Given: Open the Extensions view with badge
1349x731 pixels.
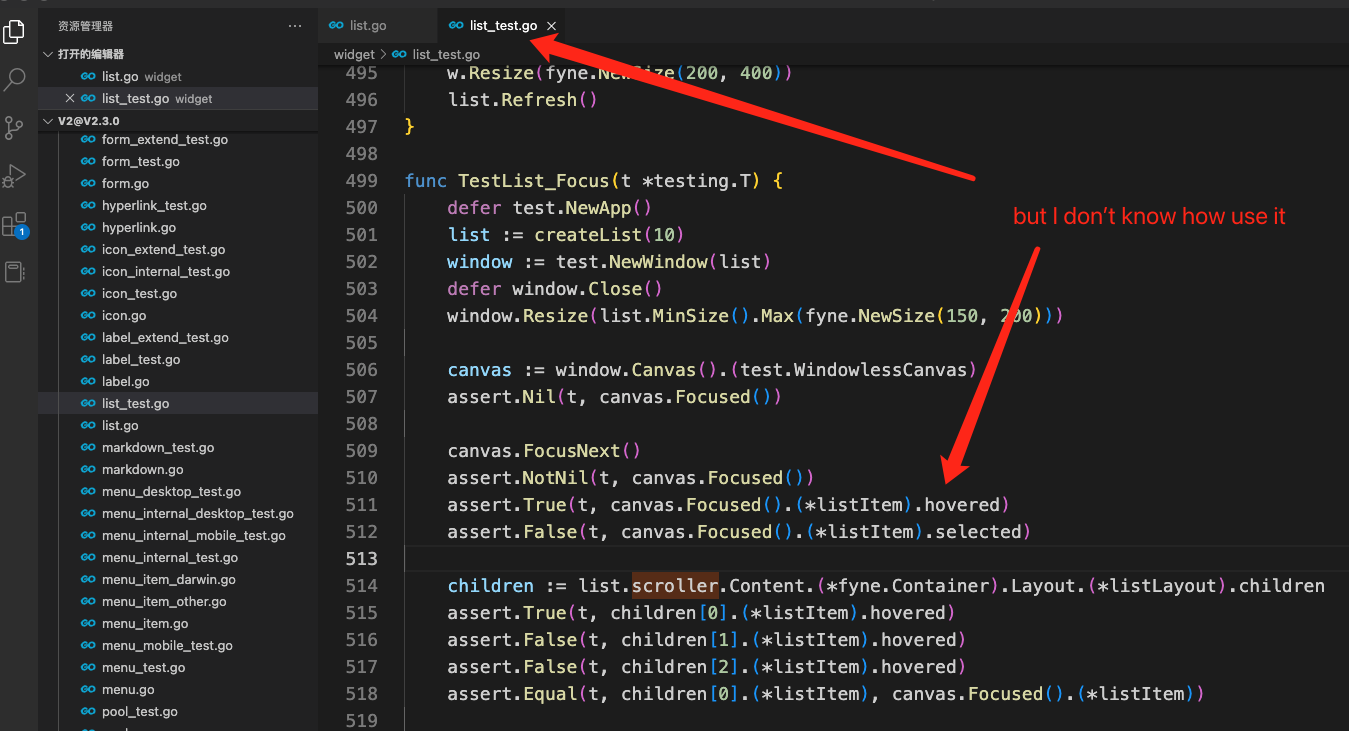Looking at the screenshot, I should click(x=14, y=225).
